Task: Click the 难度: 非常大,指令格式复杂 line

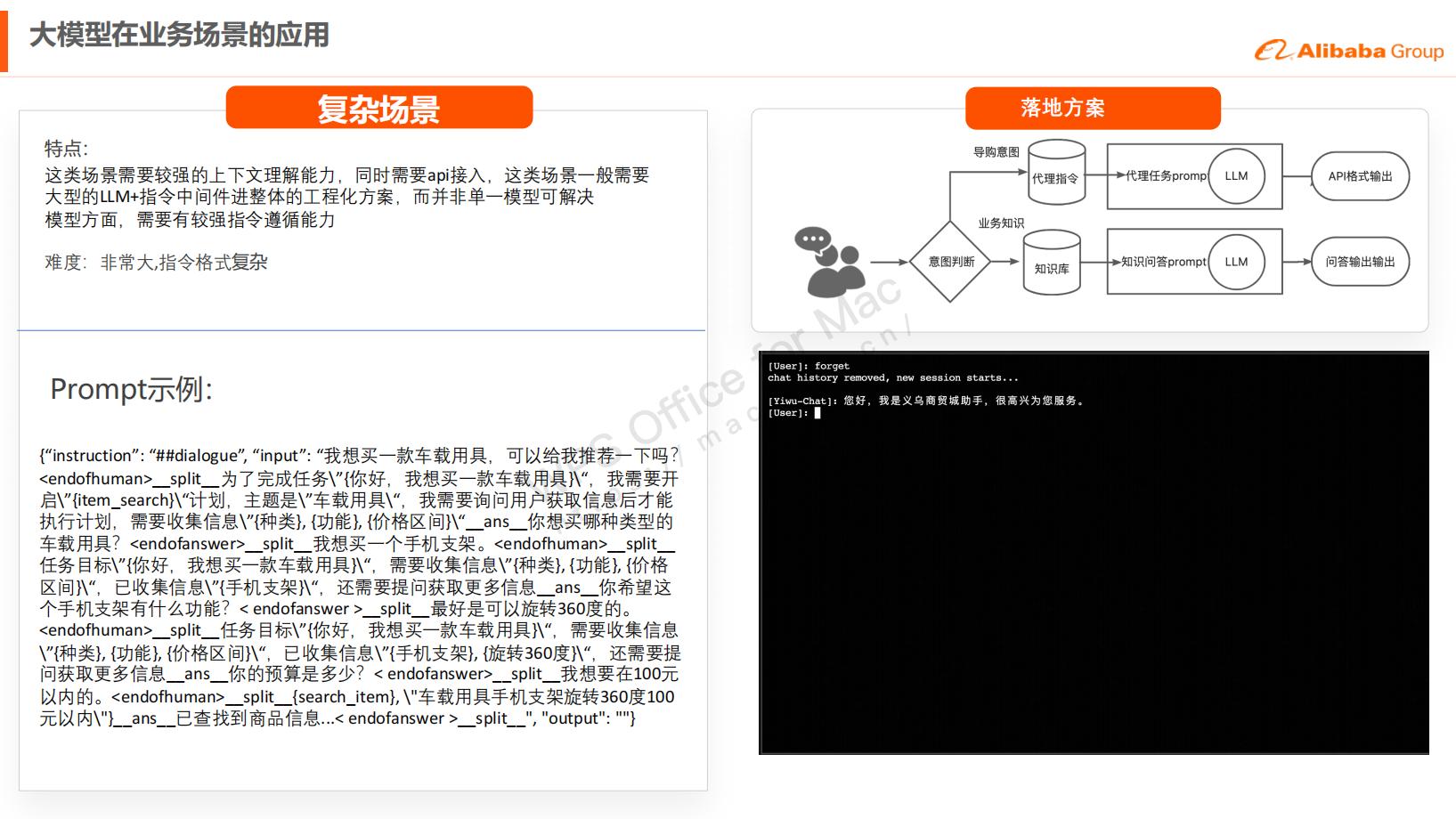Action: pos(157,263)
